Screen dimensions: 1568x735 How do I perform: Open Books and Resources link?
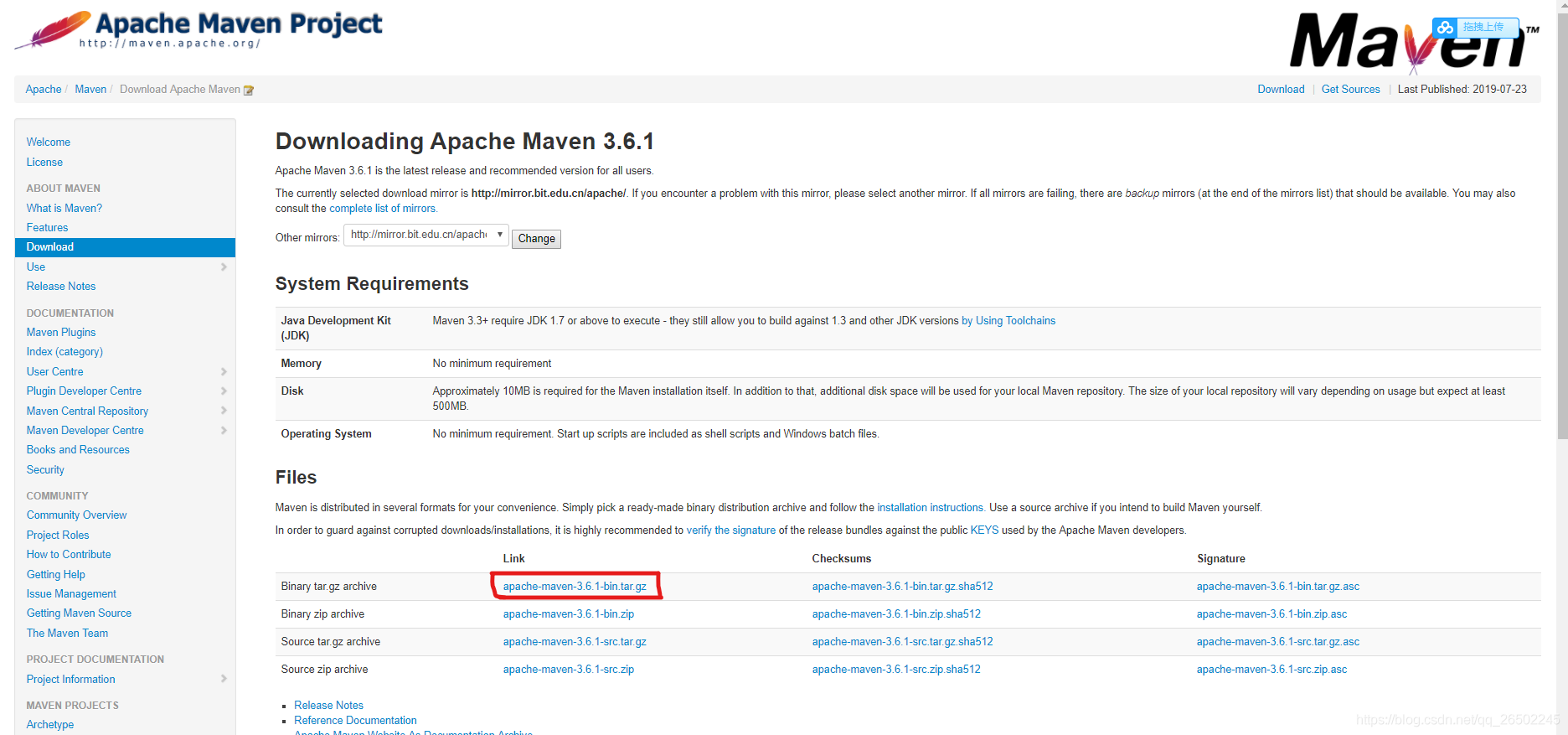[x=78, y=450]
